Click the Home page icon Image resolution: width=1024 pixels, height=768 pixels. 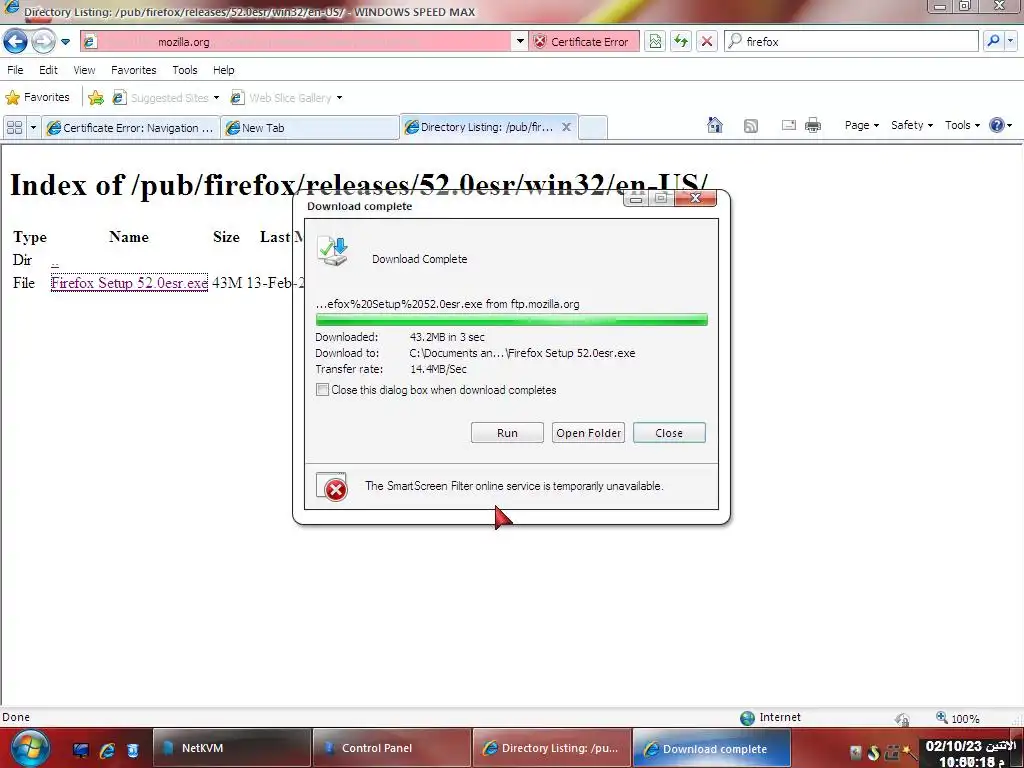pyautogui.click(x=715, y=125)
